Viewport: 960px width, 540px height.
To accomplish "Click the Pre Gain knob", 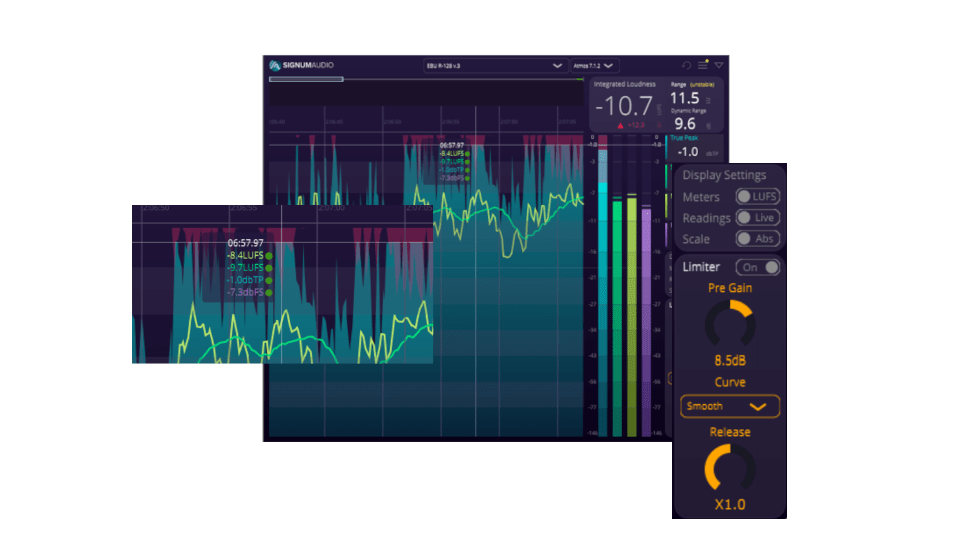I will 730,324.
